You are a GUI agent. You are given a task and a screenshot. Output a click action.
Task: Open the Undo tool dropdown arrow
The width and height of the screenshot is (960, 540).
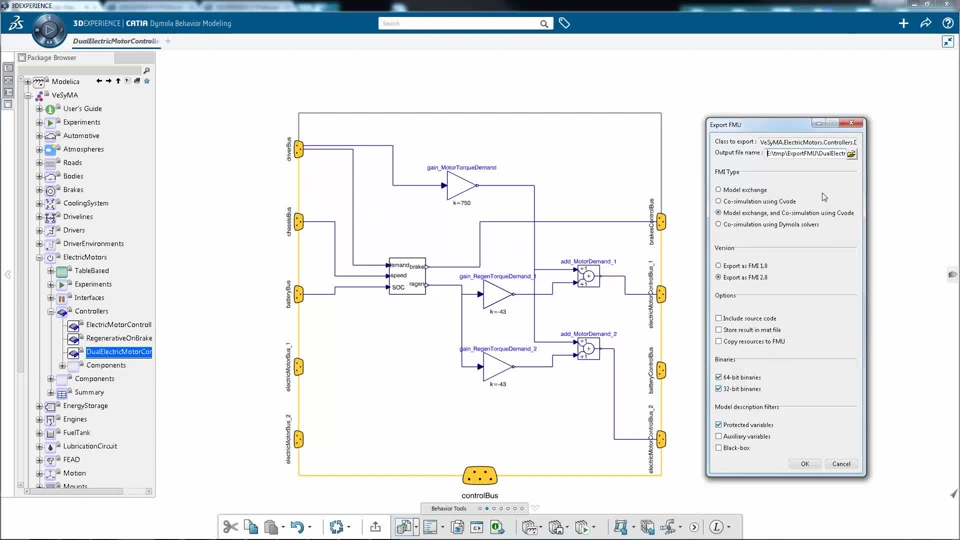[310, 527]
